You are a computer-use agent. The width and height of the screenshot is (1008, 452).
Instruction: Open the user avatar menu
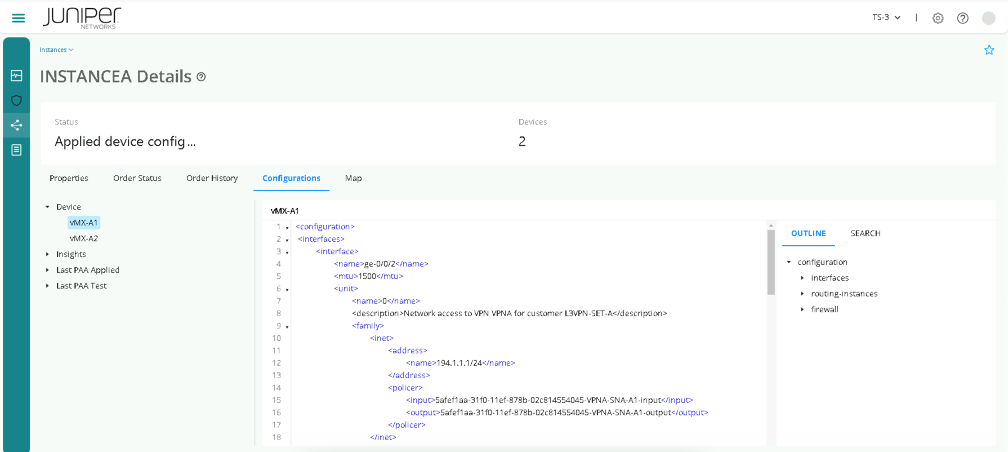(x=989, y=18)
